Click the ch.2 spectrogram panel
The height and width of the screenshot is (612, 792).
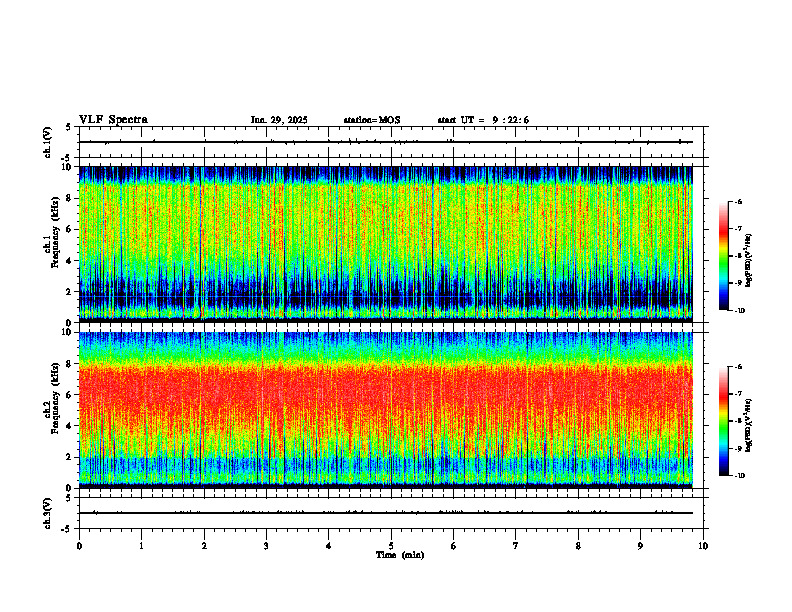coord(386,410)
